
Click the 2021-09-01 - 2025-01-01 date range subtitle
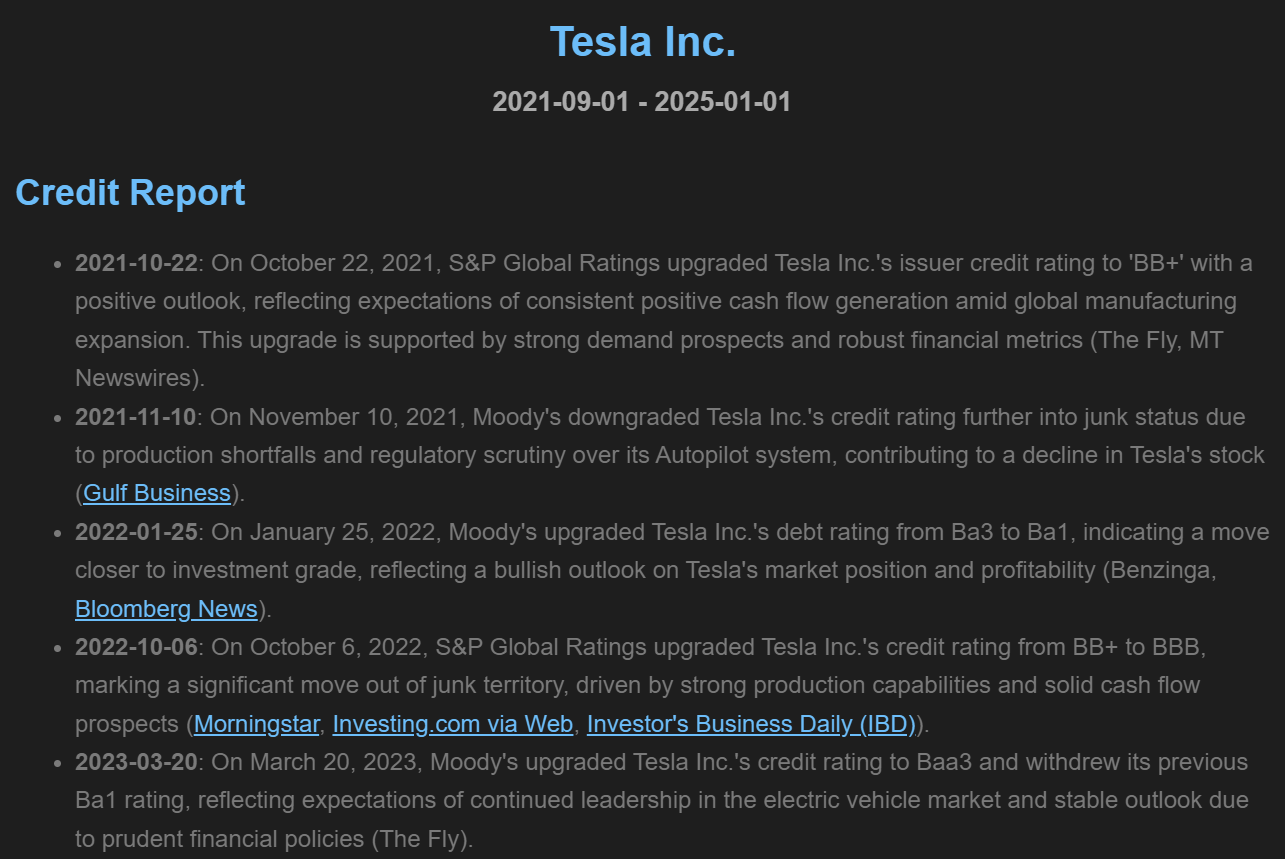pos(642,102)
